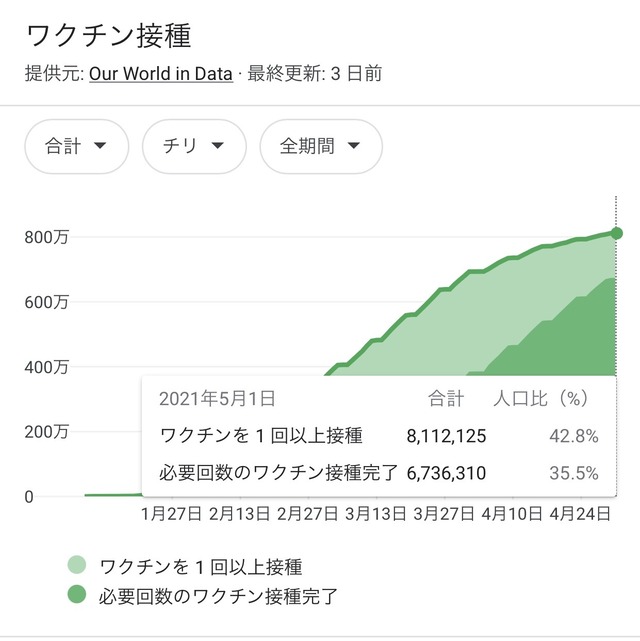Click the ワクチン接種 heading title
The image size is (640, 641).
click(108, 36)
